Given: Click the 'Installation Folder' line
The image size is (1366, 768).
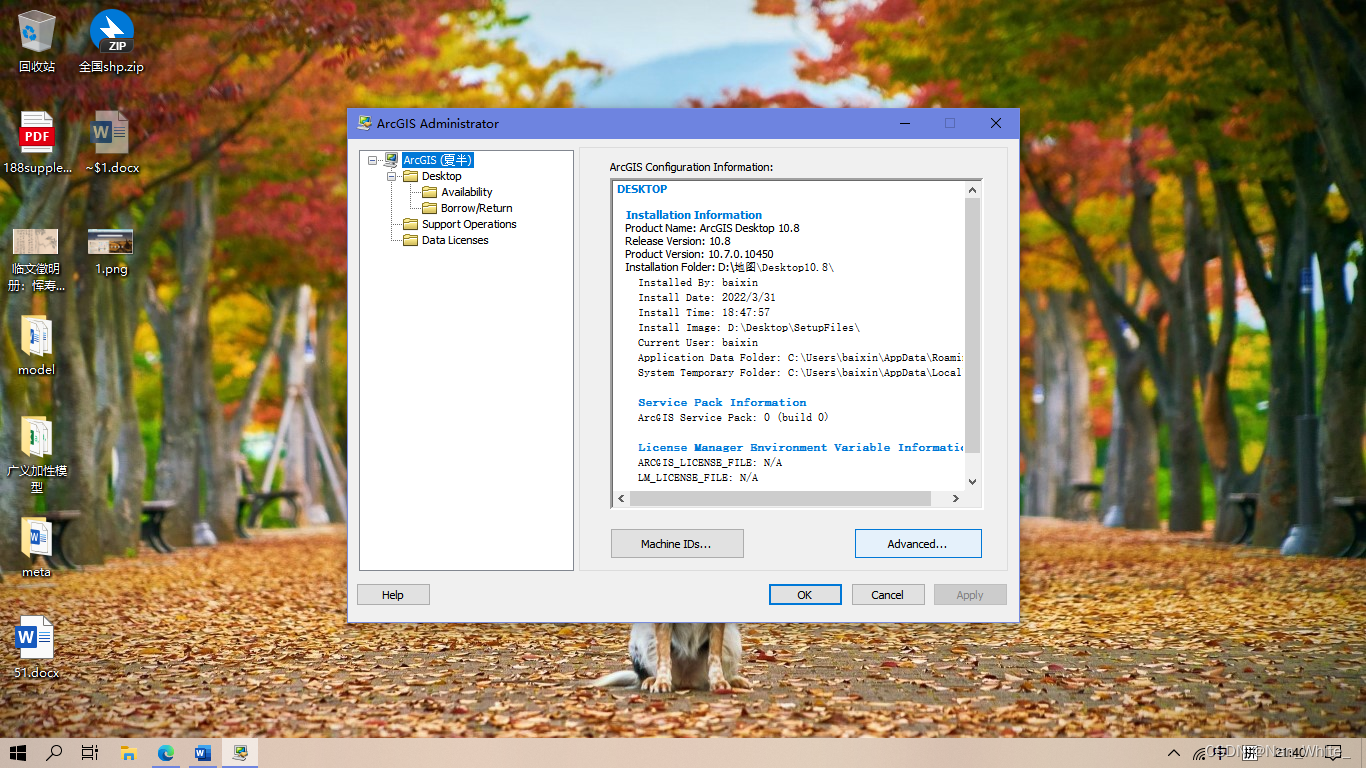Looking at the screenshot, I should [729, 267].
